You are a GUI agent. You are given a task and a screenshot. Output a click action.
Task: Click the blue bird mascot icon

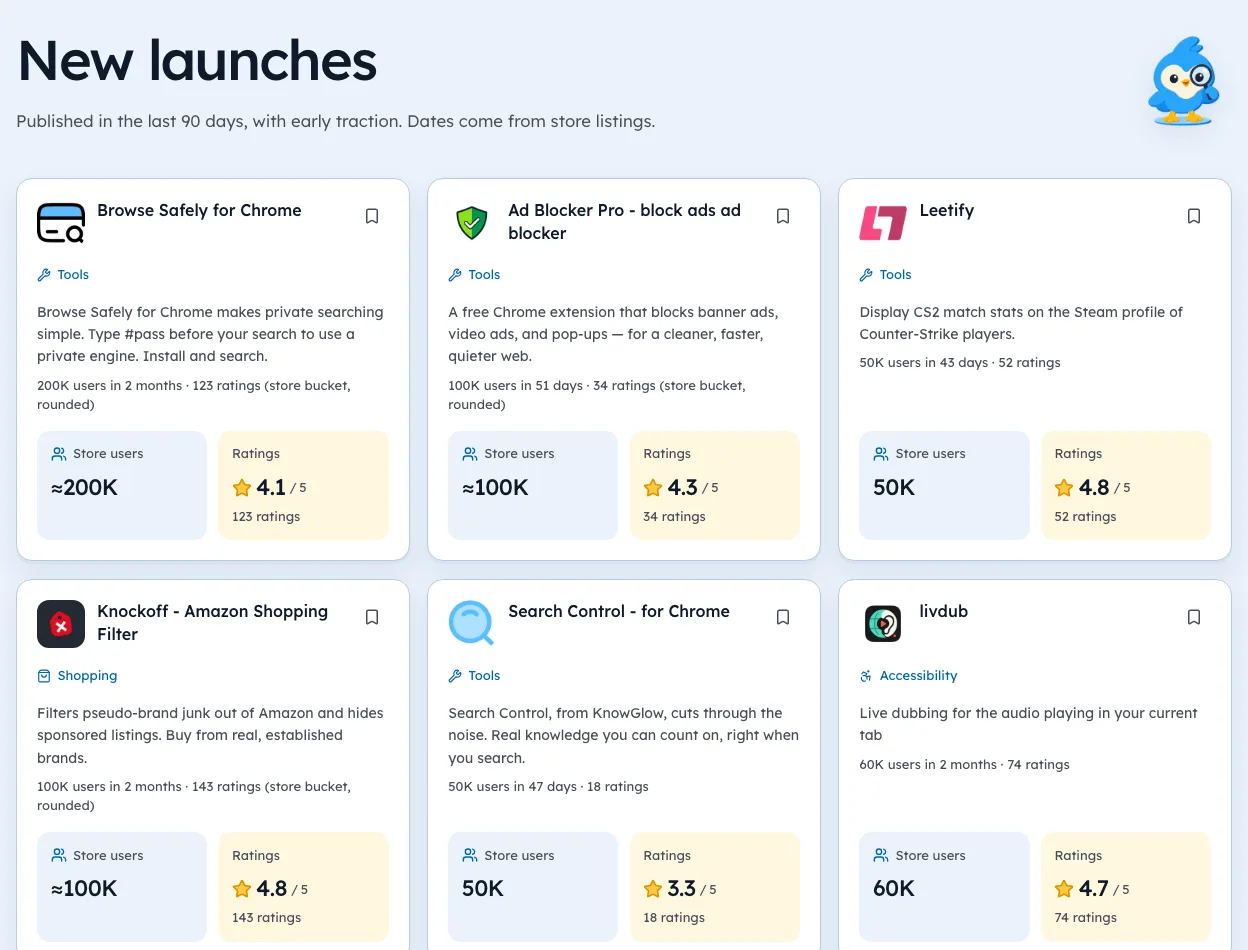point(1182,81)
